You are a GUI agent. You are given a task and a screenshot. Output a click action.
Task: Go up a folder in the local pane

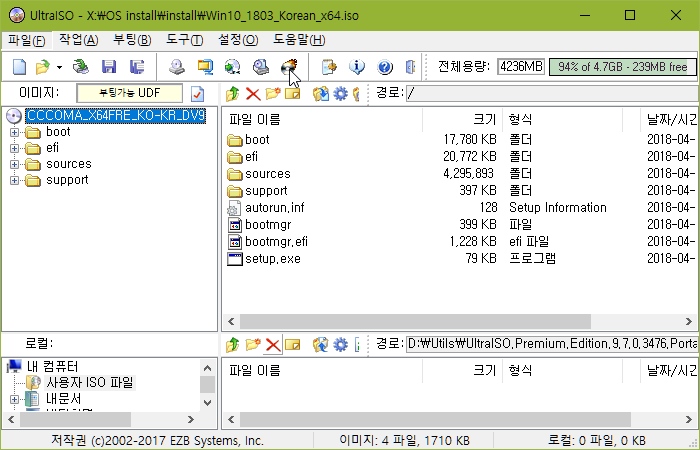click(233, 345)
